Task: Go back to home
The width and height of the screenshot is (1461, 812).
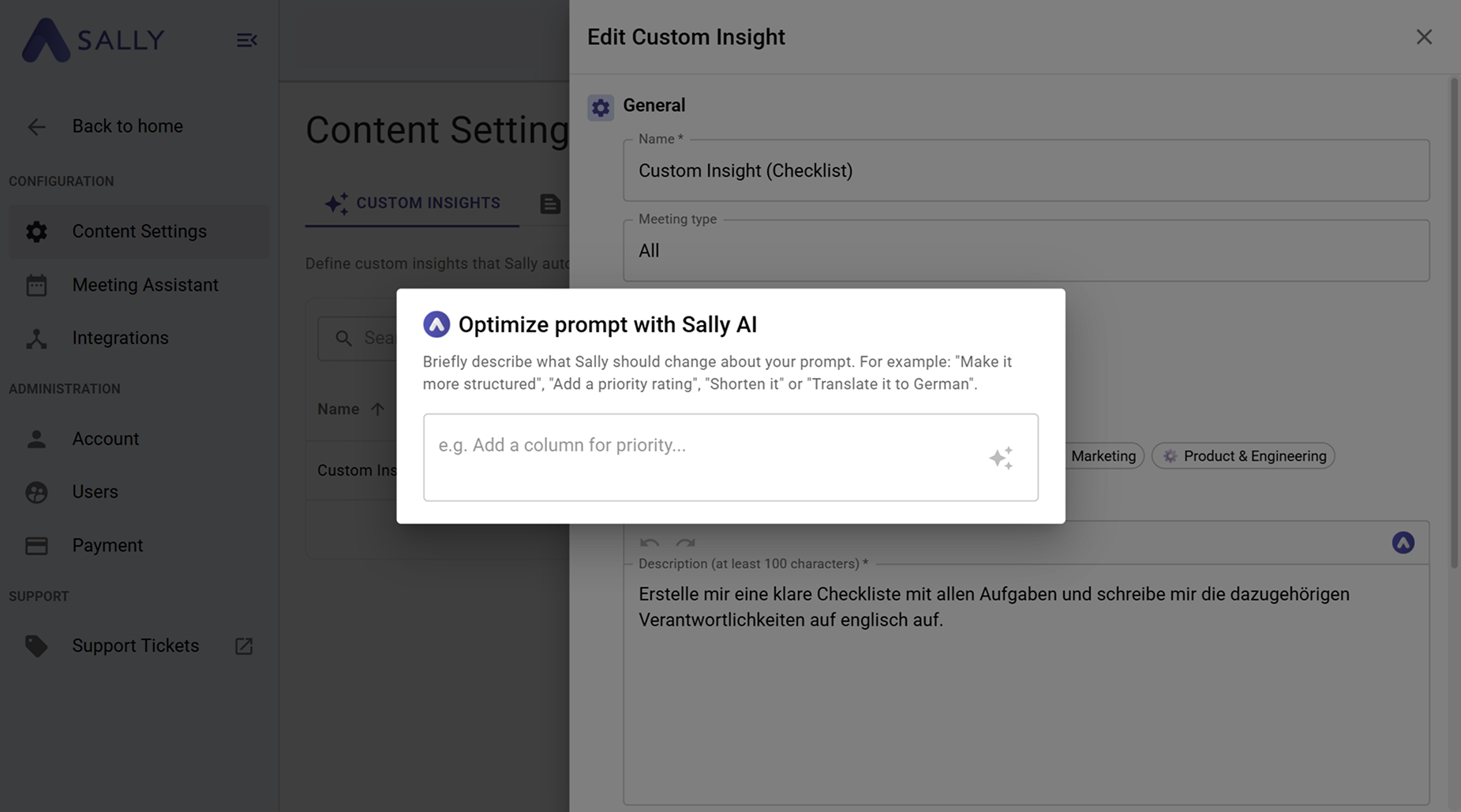Action: coord(127,126)
